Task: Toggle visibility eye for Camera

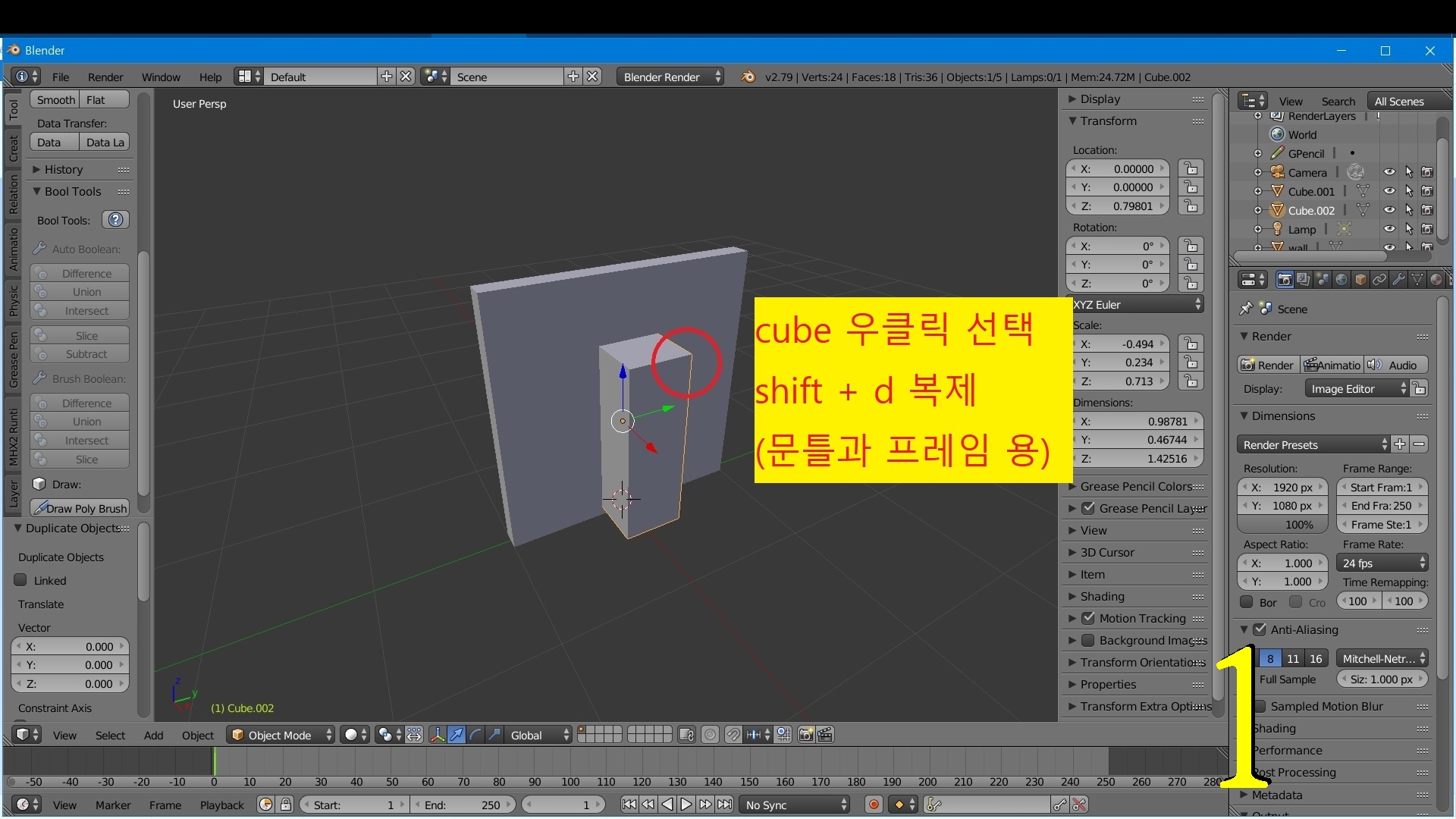Action: (x=1389, y=172)
